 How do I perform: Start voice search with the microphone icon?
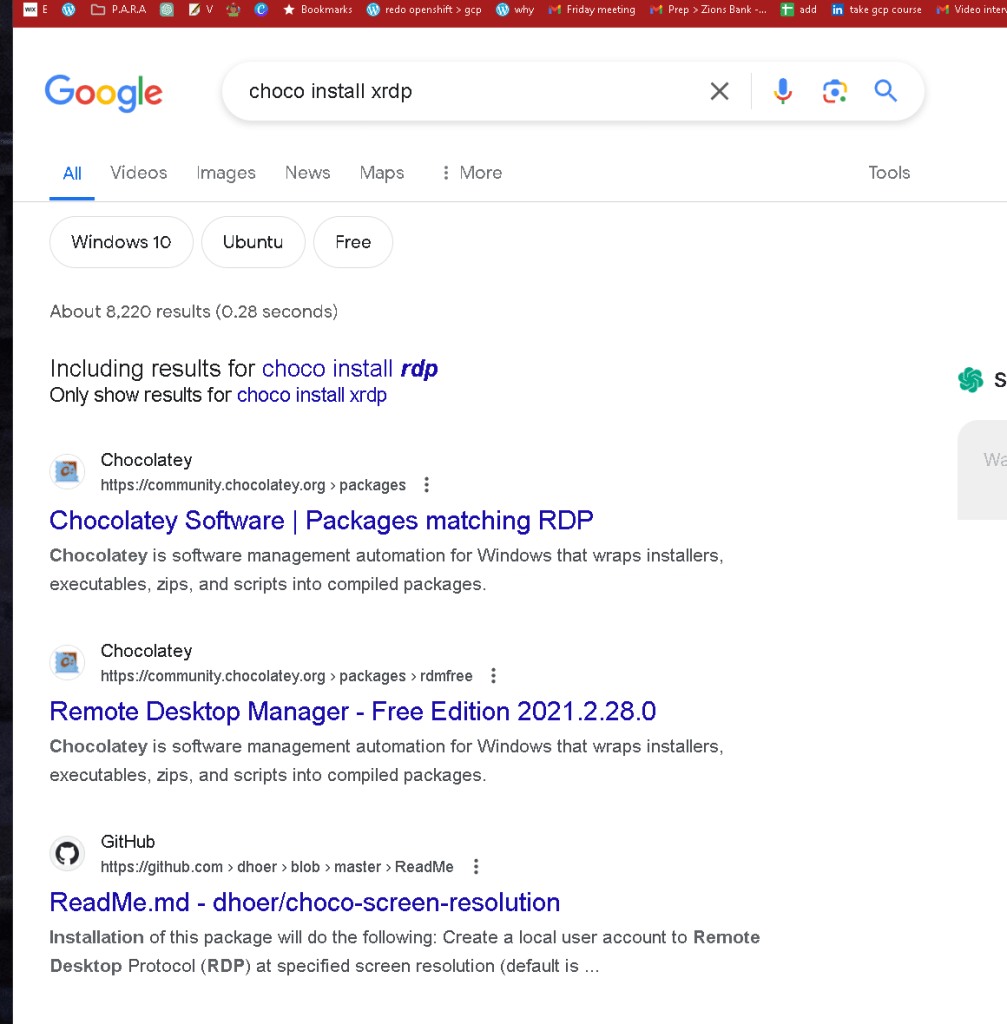(782, 91)
